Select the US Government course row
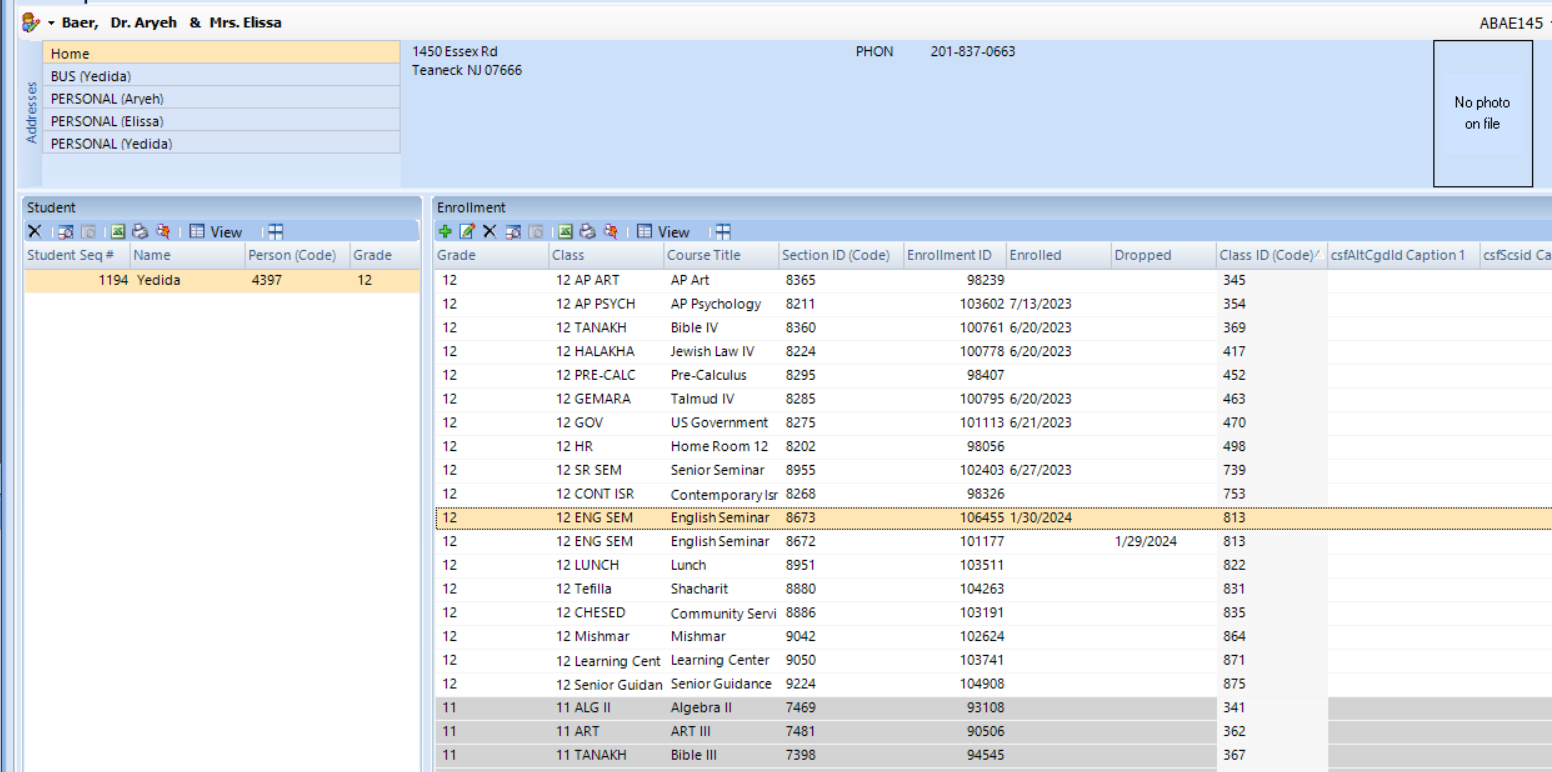Image resolution: width=1552 pixels, height=772 pixels. 993,423
